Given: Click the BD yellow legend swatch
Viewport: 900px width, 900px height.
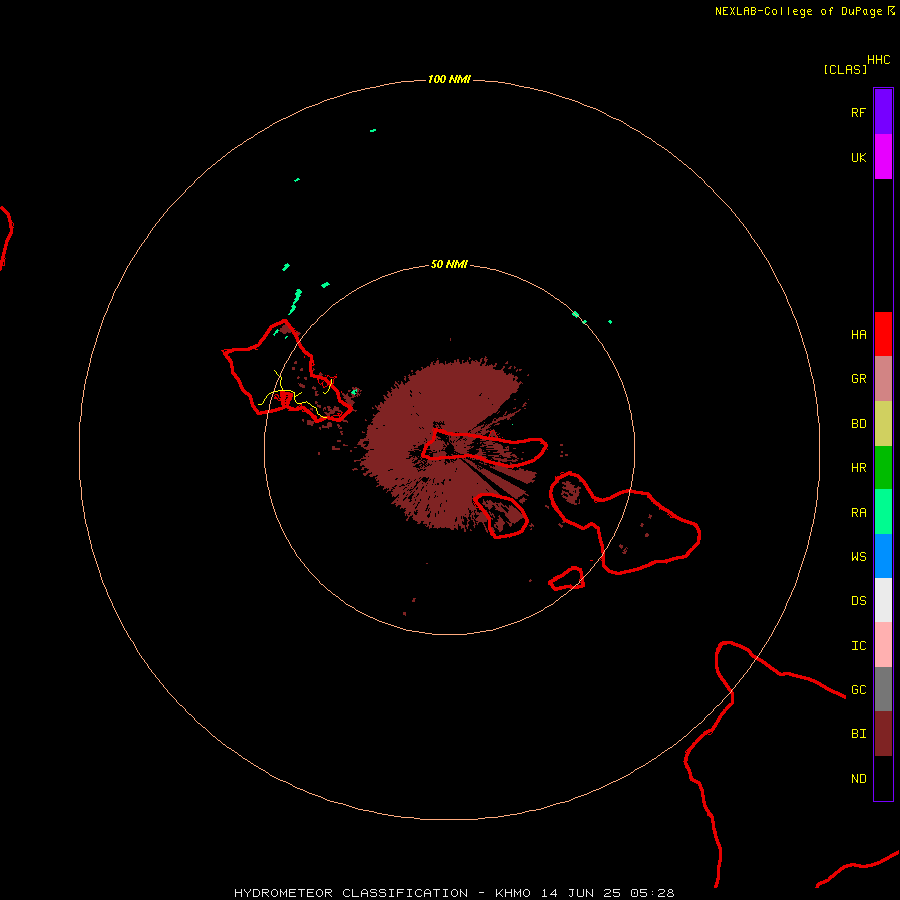Looking at the screenshot, I should coord(883,424).
